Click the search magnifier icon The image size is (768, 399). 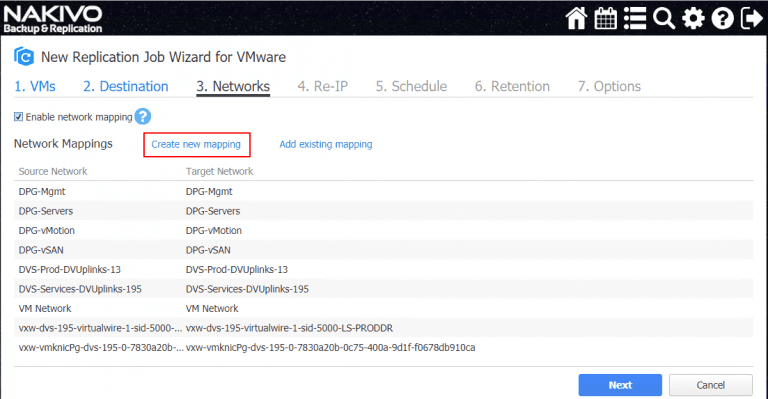664,19
